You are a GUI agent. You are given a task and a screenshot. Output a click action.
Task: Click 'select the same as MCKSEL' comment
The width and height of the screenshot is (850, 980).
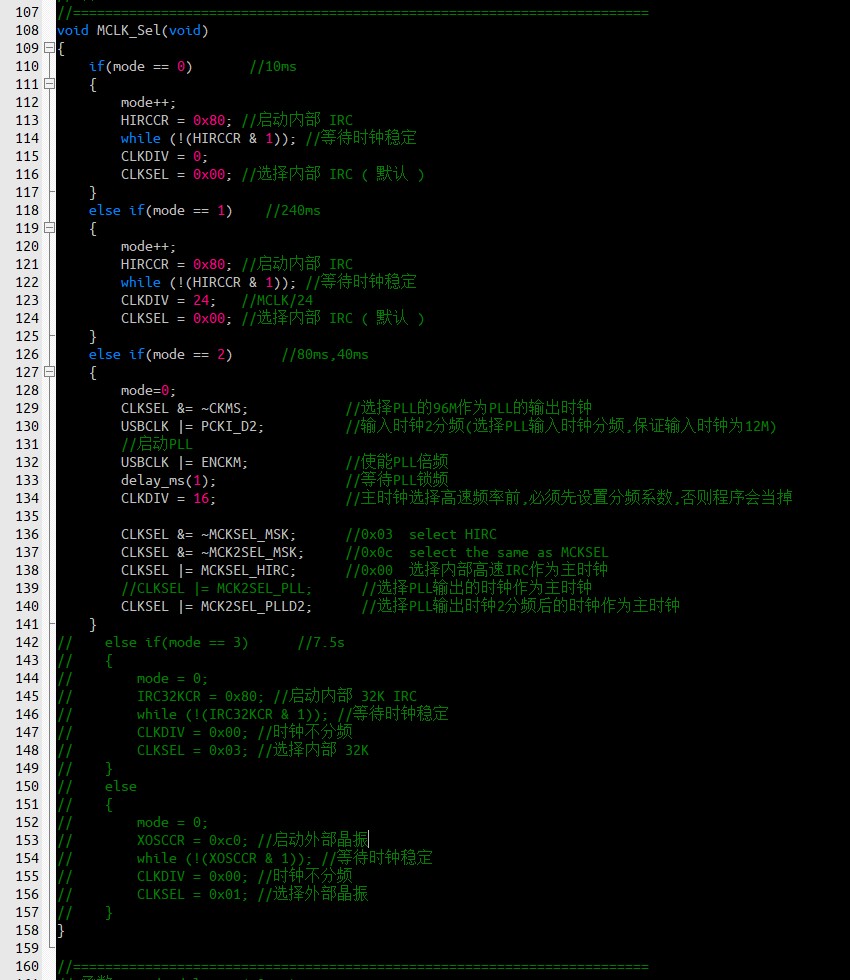coord(509,552)
